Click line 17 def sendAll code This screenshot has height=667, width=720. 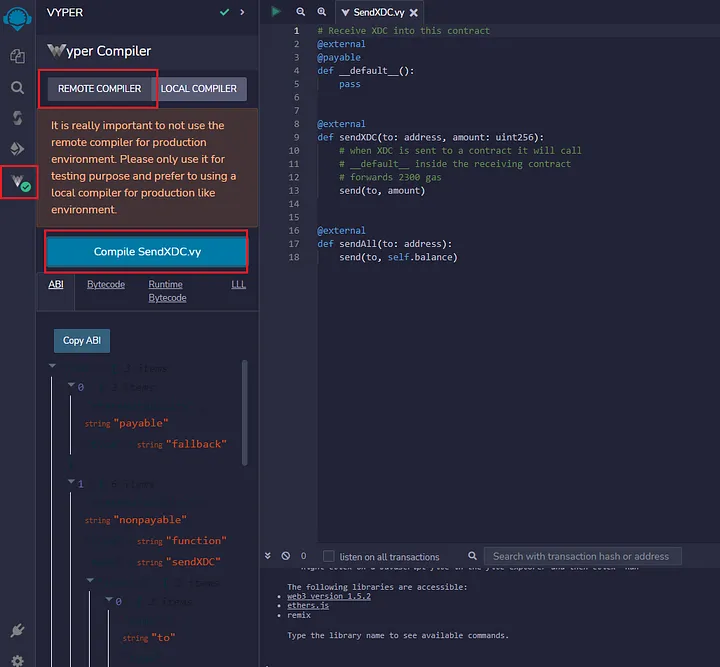384,244
